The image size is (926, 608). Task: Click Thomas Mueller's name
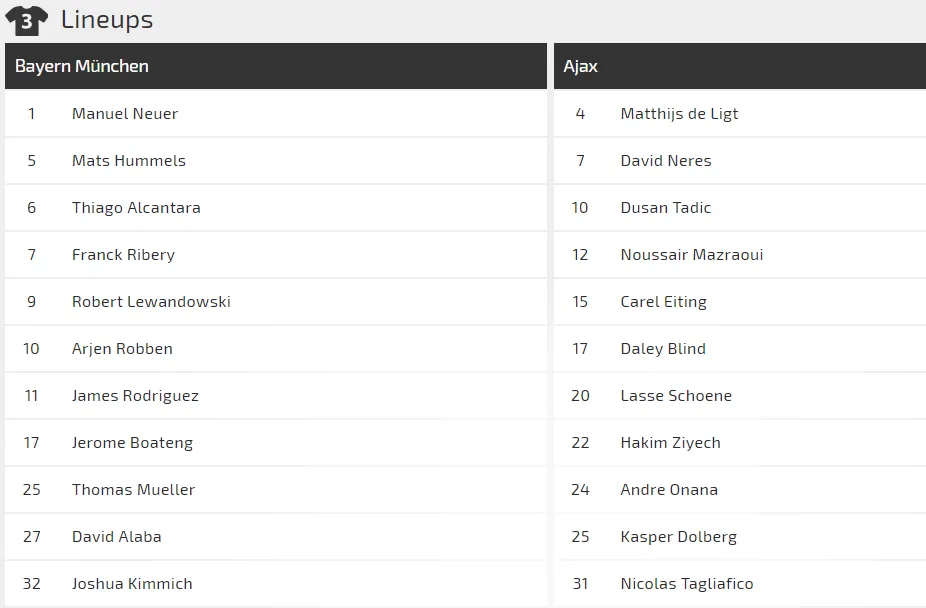[x=133, y=490]
